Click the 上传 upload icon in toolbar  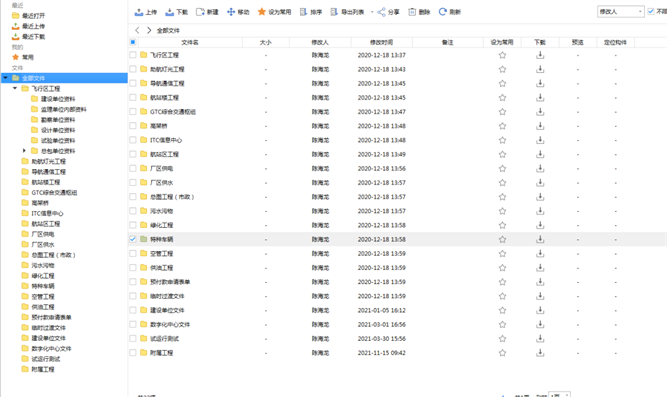point(139,12)
